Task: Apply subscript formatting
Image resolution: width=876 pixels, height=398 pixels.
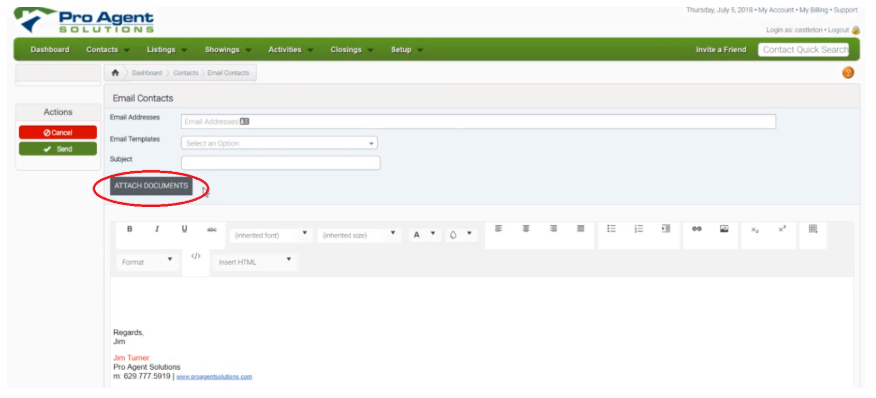Action: click(755, 230)
